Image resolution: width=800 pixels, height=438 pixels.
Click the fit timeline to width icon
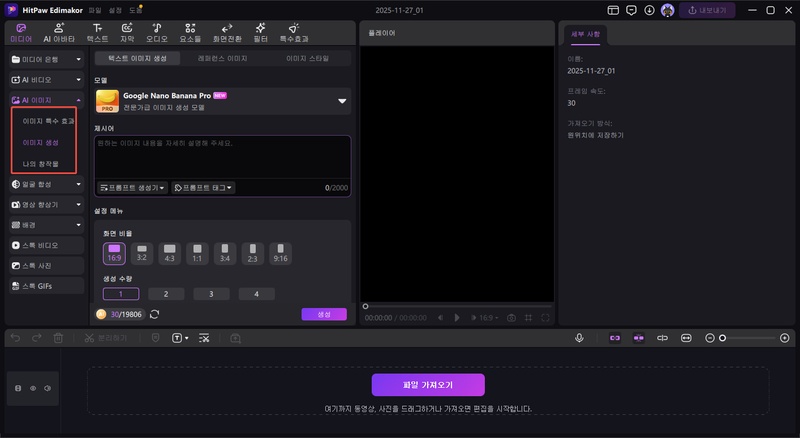(x=686, y=338)
